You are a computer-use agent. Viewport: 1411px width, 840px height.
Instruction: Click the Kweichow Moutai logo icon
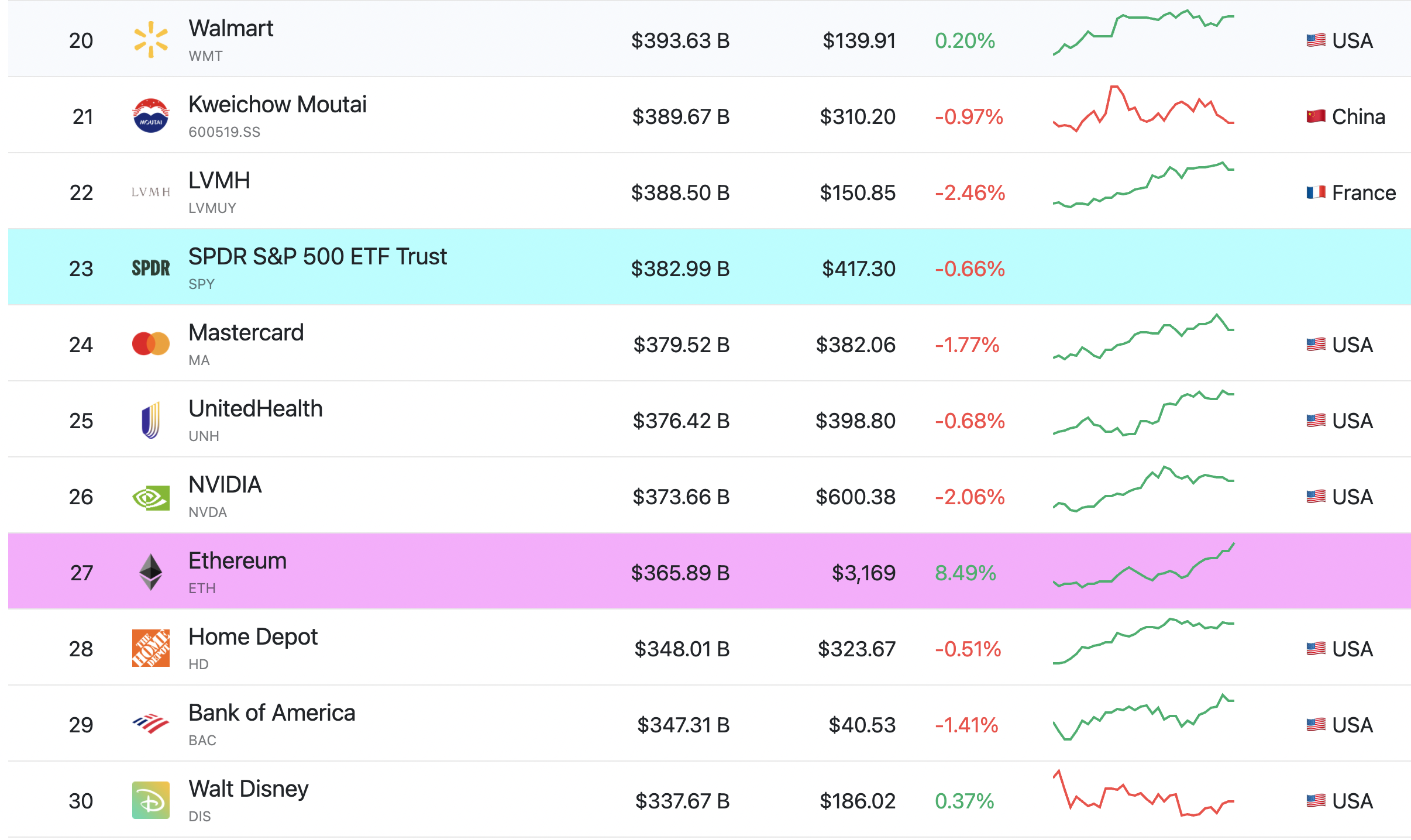click(x=151, y=115)
